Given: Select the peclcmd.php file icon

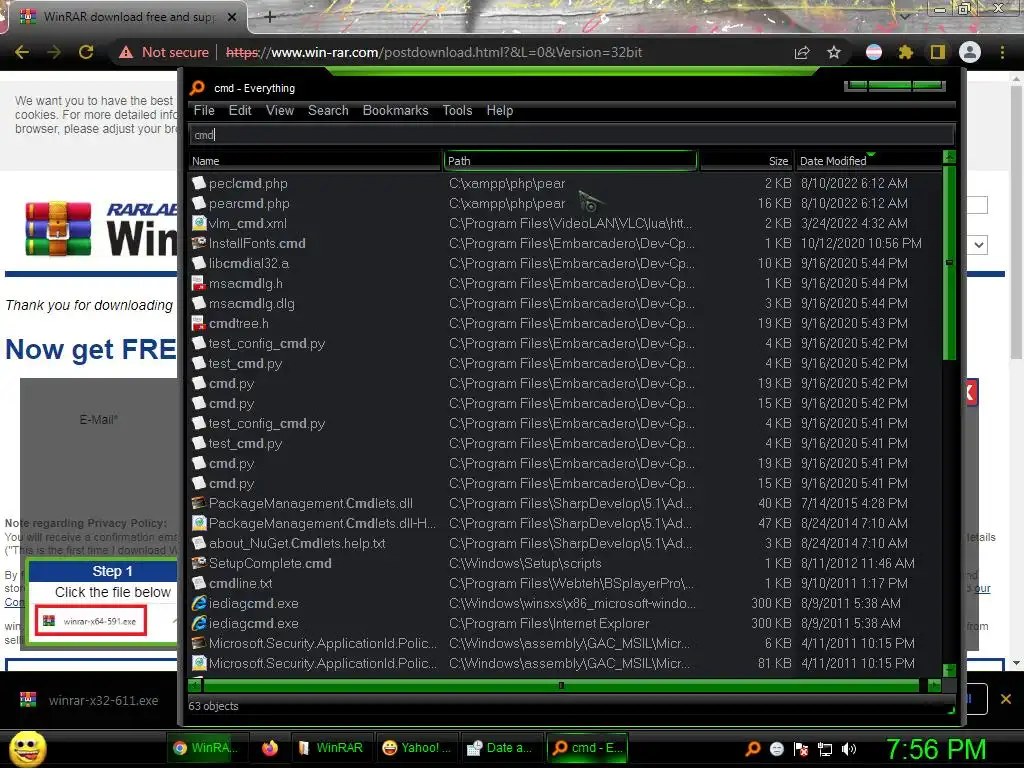Looking at the screenshot, I should (x=199, y=184).
